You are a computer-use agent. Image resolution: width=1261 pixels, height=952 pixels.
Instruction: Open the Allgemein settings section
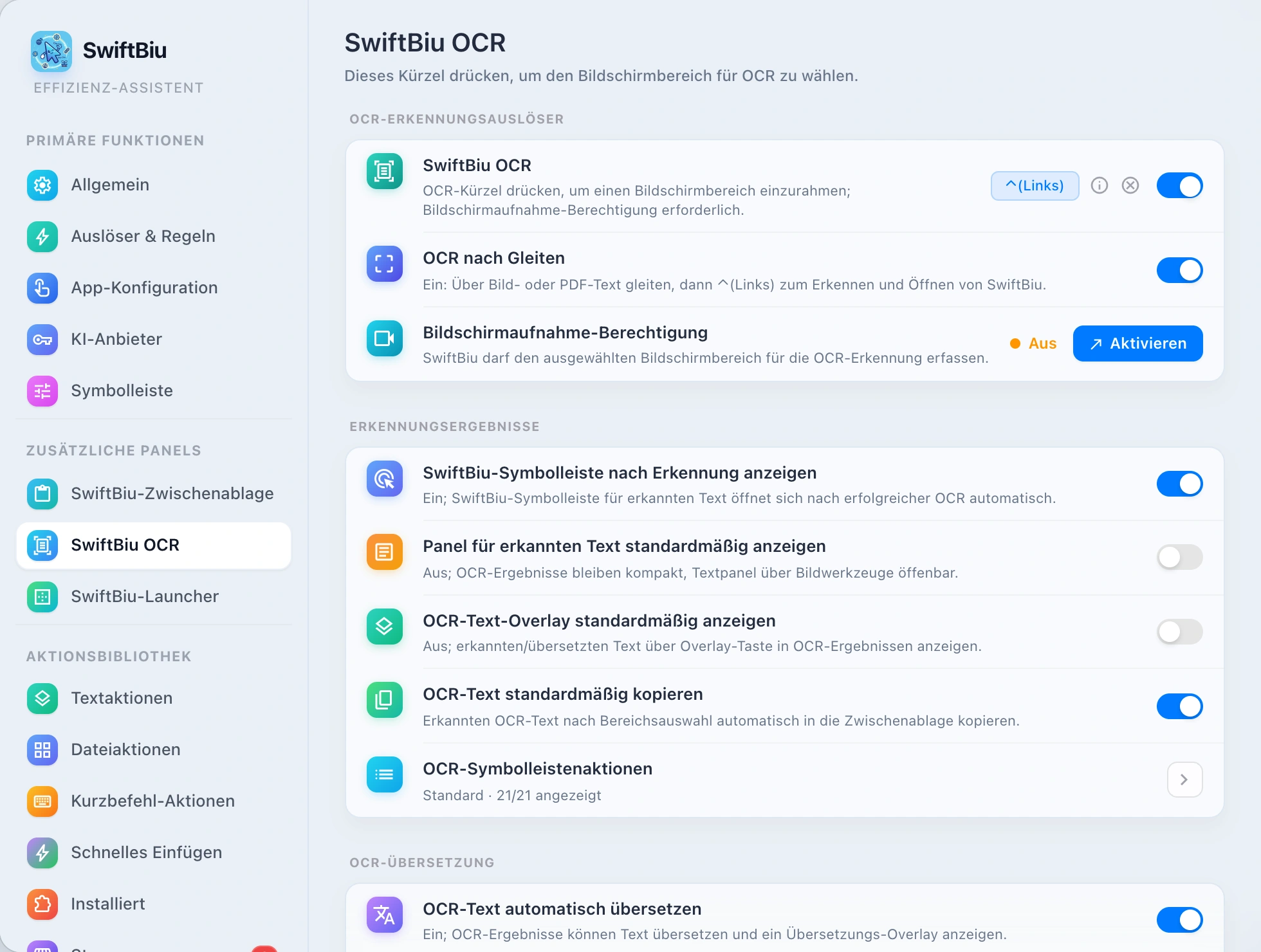[154, 185]
